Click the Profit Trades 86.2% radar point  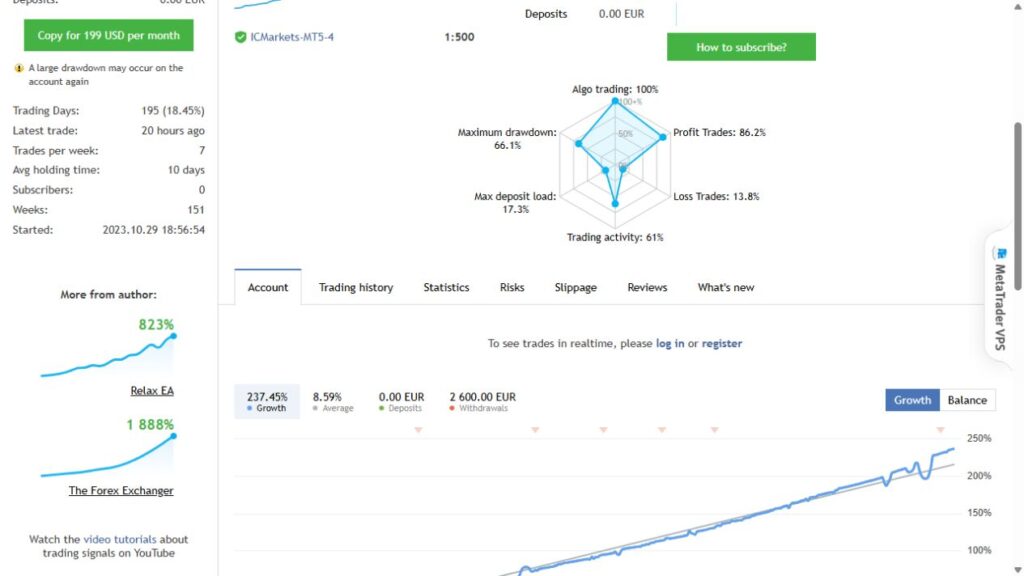(x=663, y=137)
